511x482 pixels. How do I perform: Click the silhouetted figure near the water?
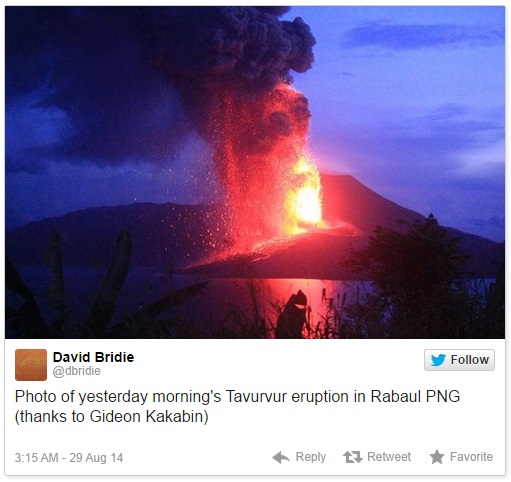[292, 314]
